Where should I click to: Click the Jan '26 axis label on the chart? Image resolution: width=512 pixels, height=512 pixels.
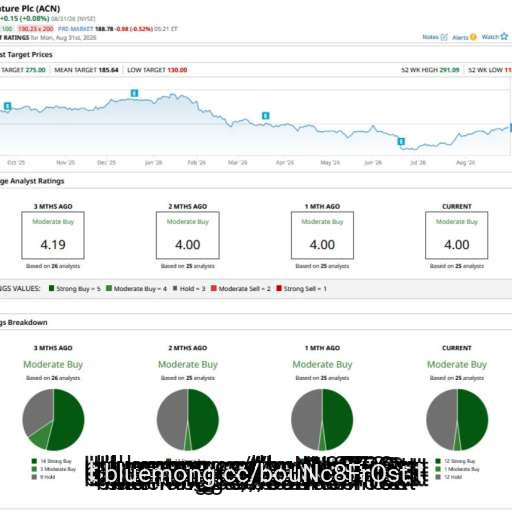point(154,163)
